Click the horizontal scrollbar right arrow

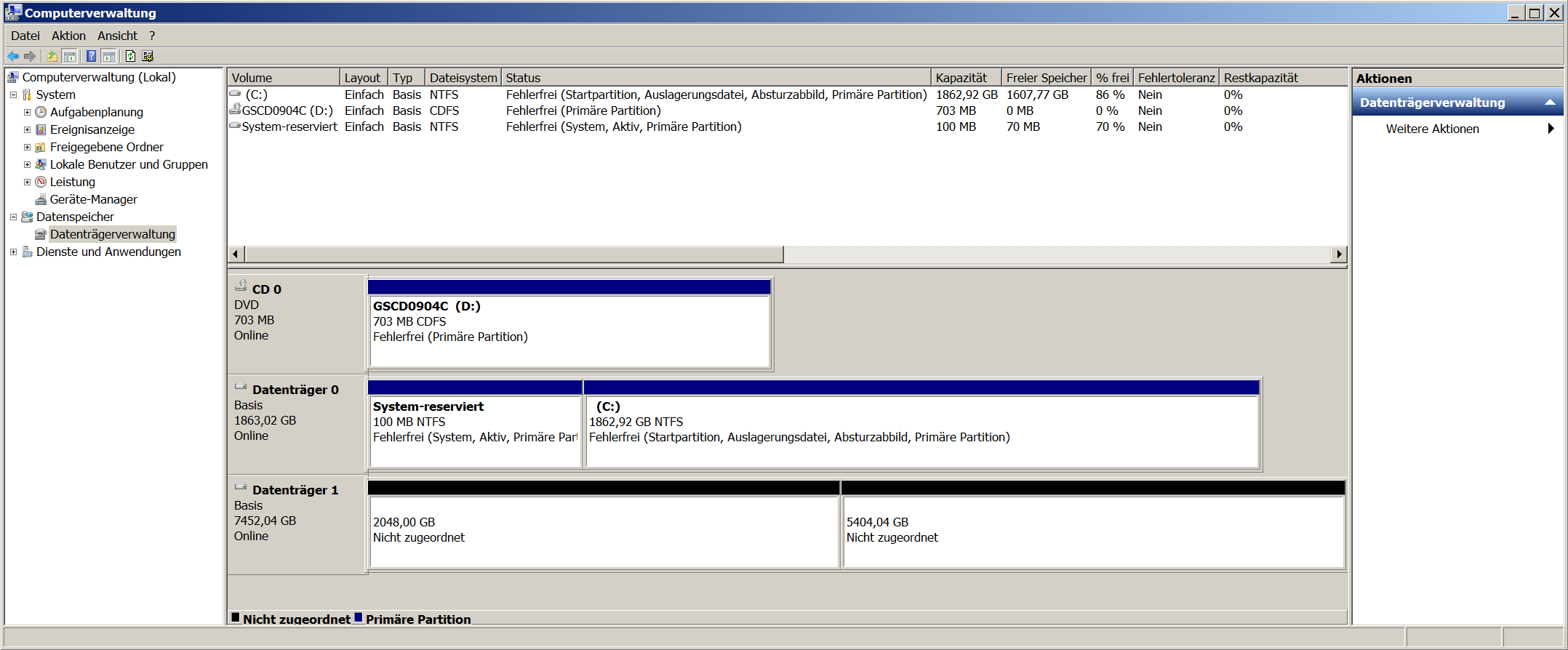pyautogui.click(x=1339, y=254)
